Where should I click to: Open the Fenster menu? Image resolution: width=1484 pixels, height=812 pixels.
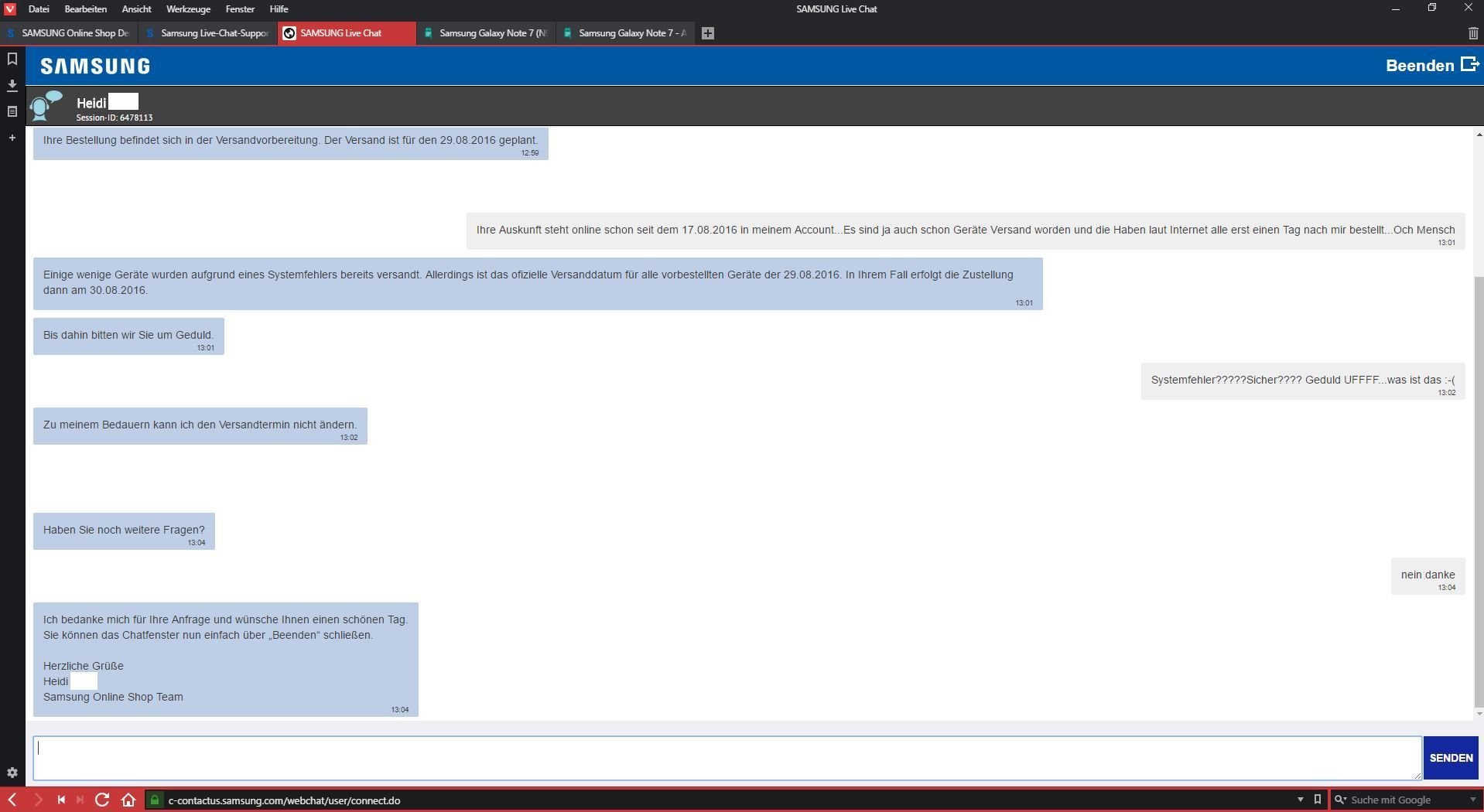point(240,9)
